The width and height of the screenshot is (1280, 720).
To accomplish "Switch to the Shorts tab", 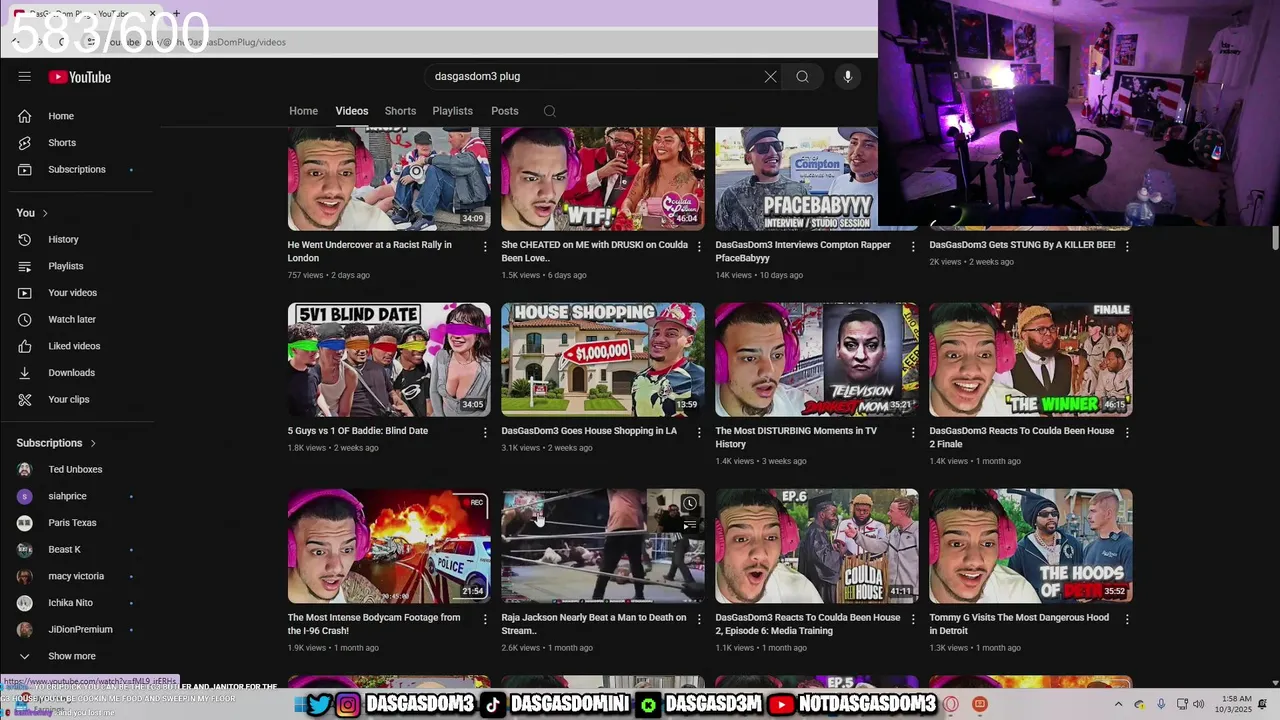I will coord(400,111).
